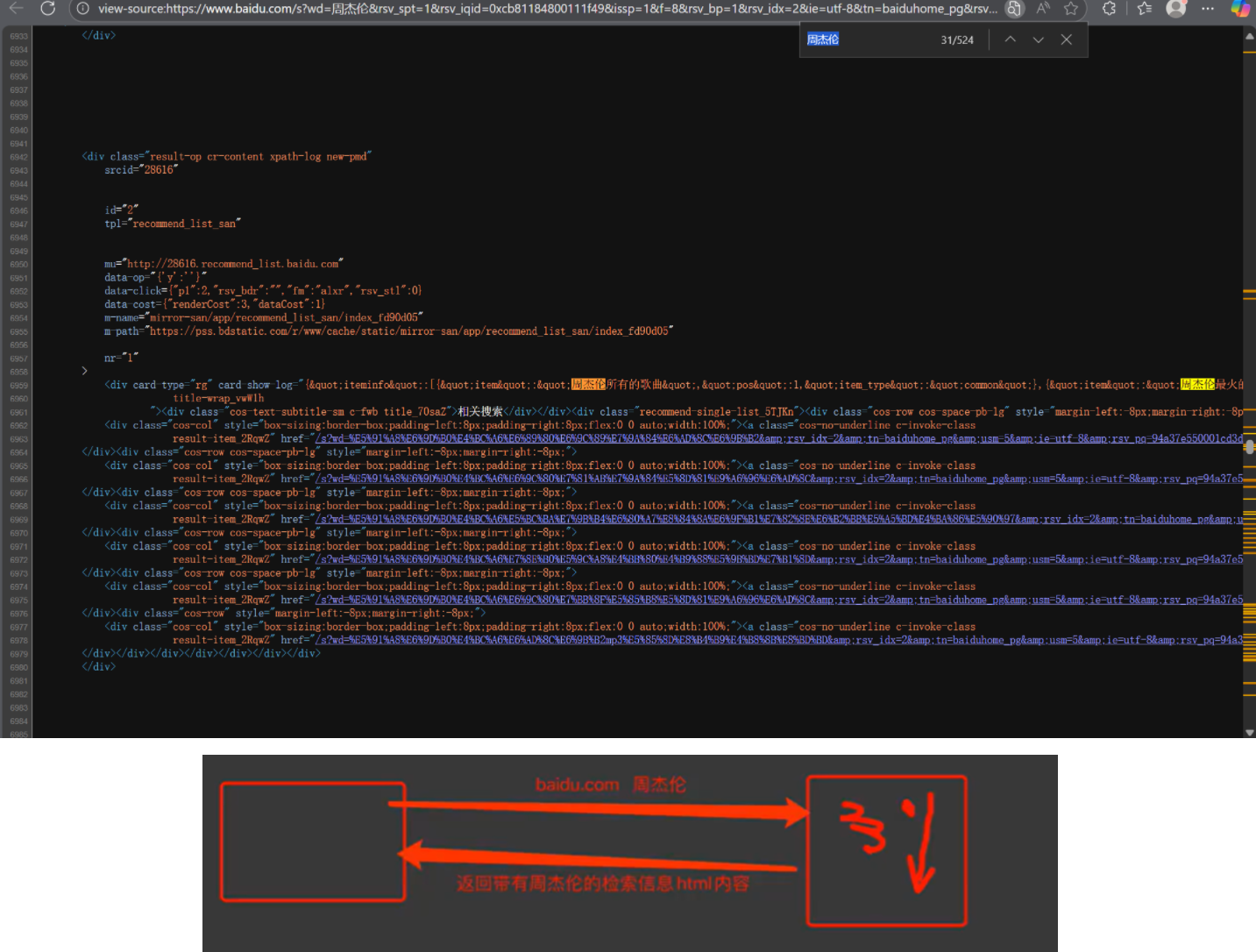Go to previous find result

coord(1011,39)
